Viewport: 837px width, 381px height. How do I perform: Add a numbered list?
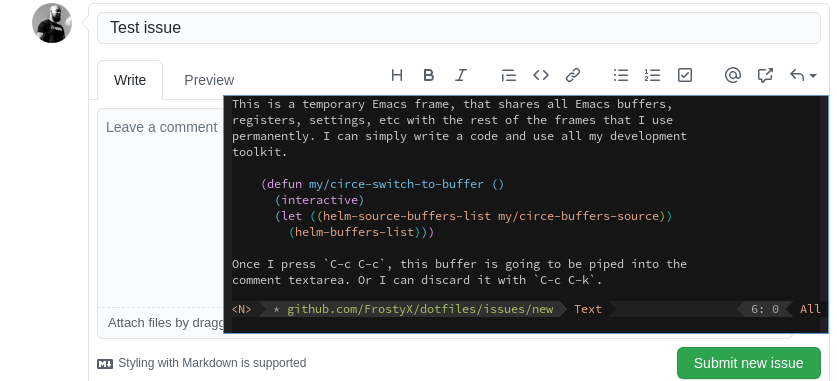click(x=652, y=75)
